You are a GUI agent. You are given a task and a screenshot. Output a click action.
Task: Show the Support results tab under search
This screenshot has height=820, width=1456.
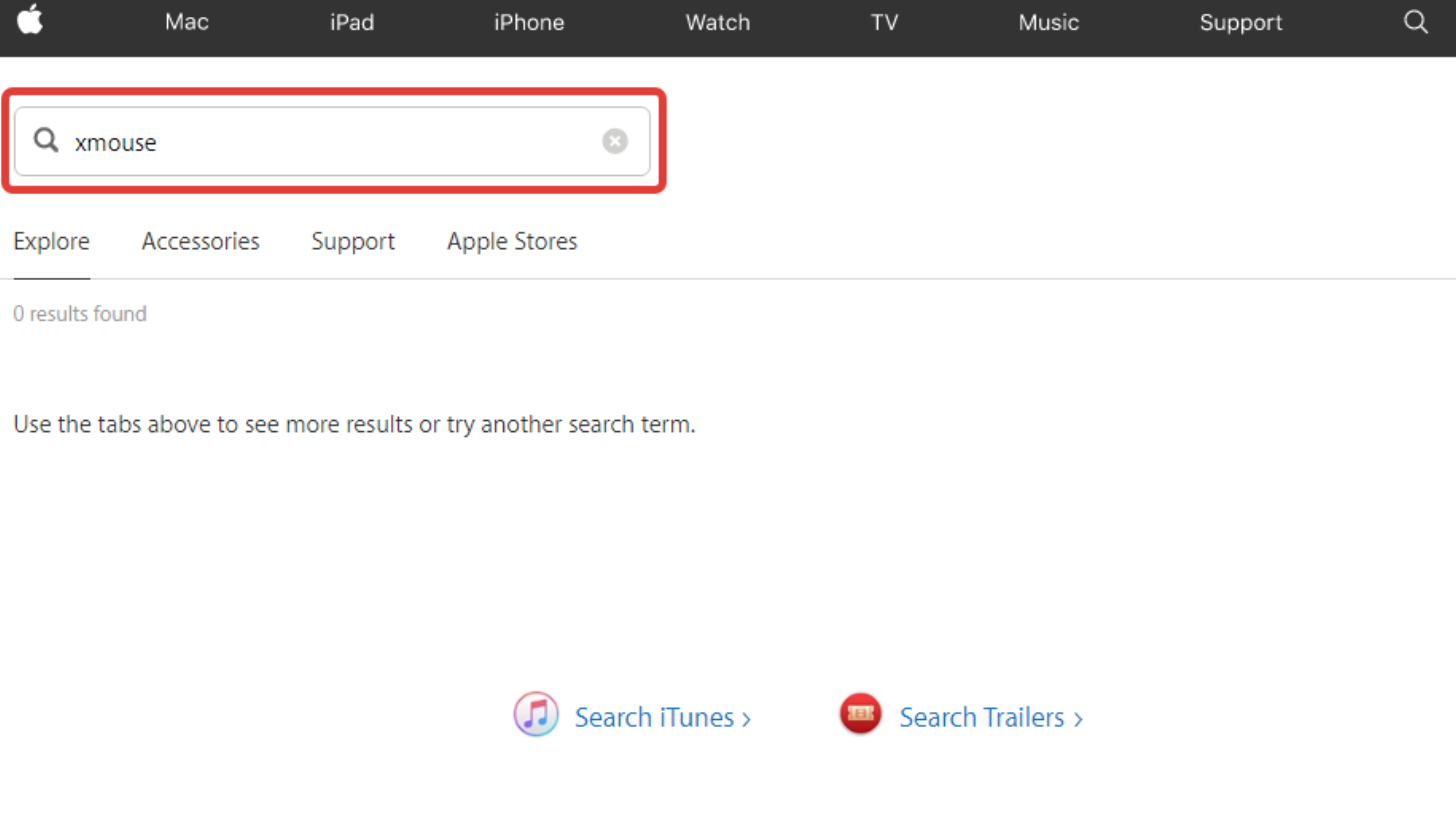click(x=353, y=241)
